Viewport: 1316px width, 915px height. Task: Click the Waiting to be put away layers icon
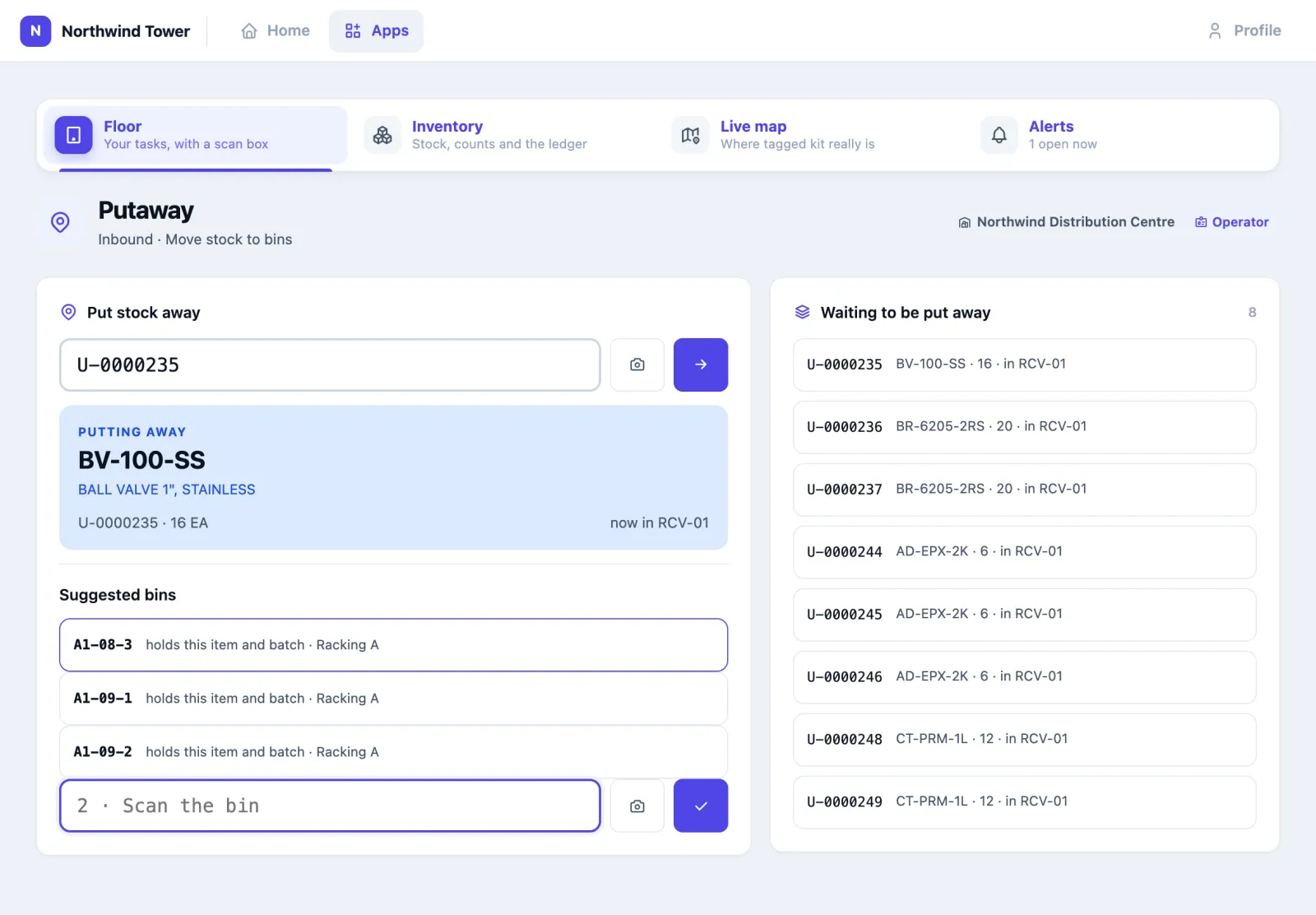click(x=803, y=312)
